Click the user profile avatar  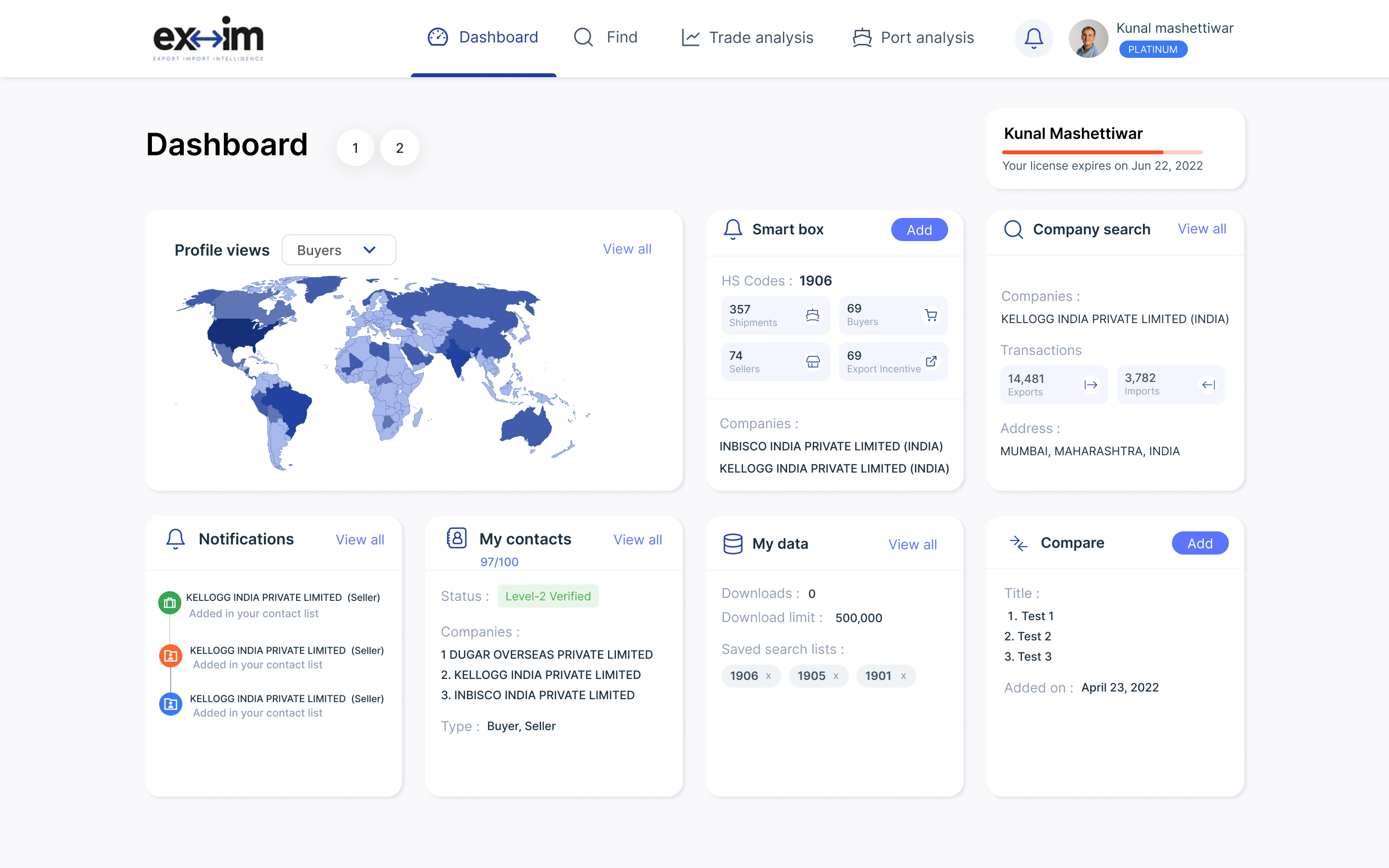(1088, 39)
